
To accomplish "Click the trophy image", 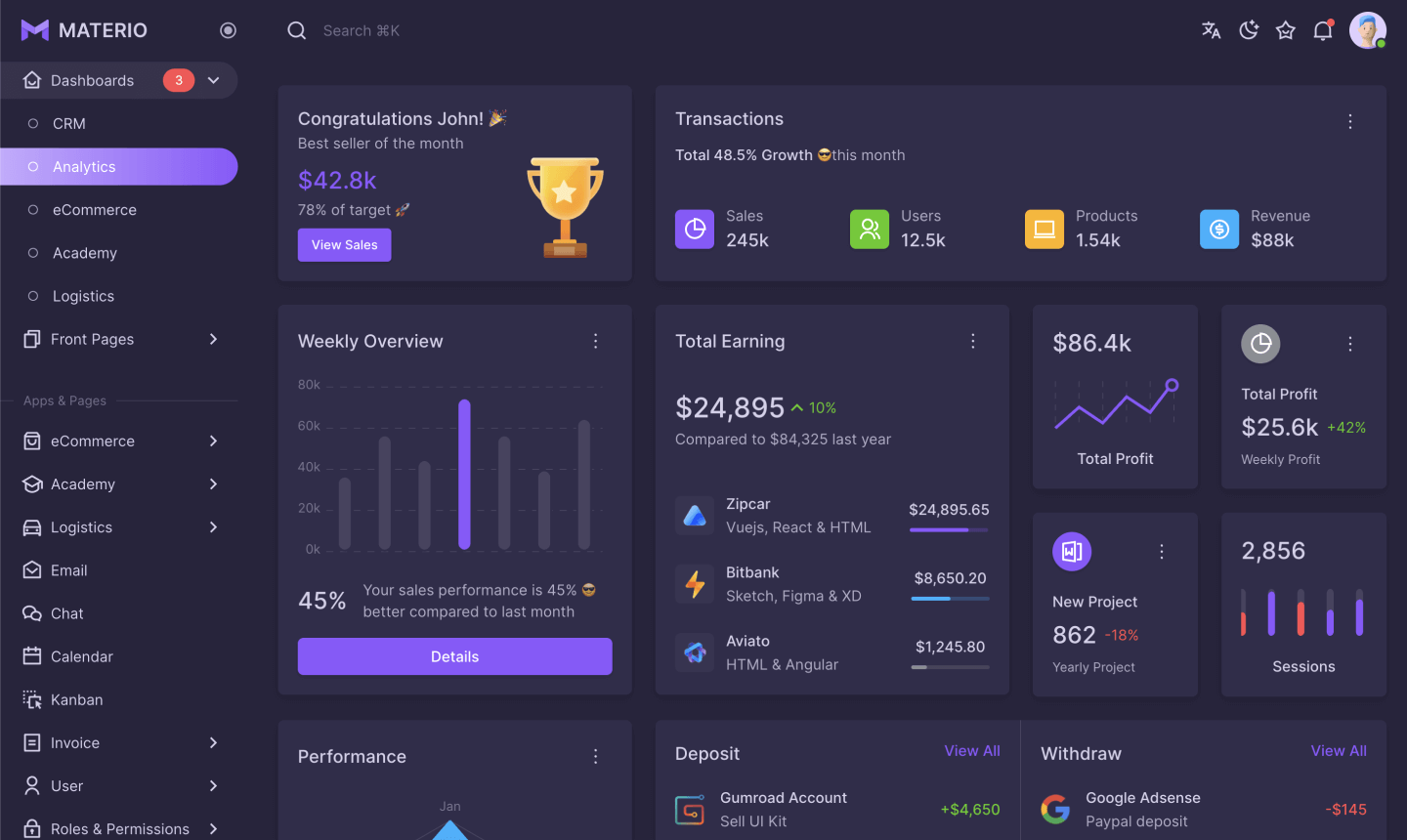I will [x=565, y=207].
